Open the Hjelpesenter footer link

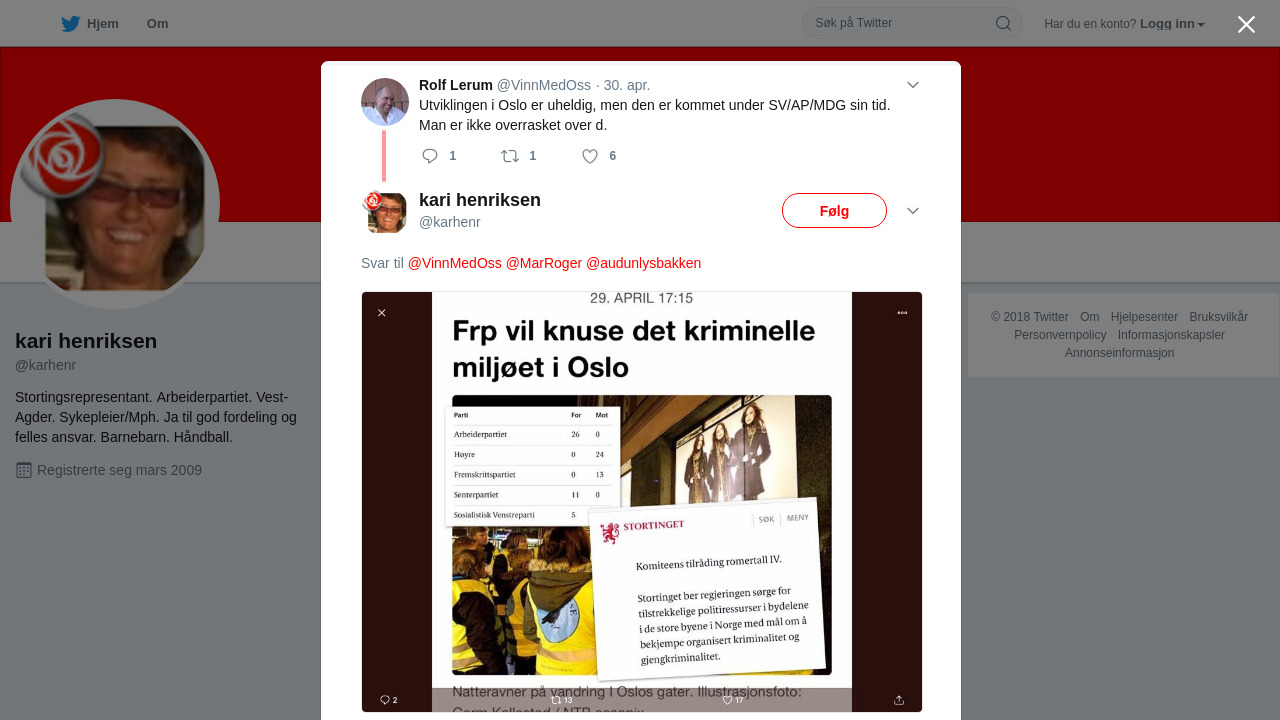coord(1144,317)
